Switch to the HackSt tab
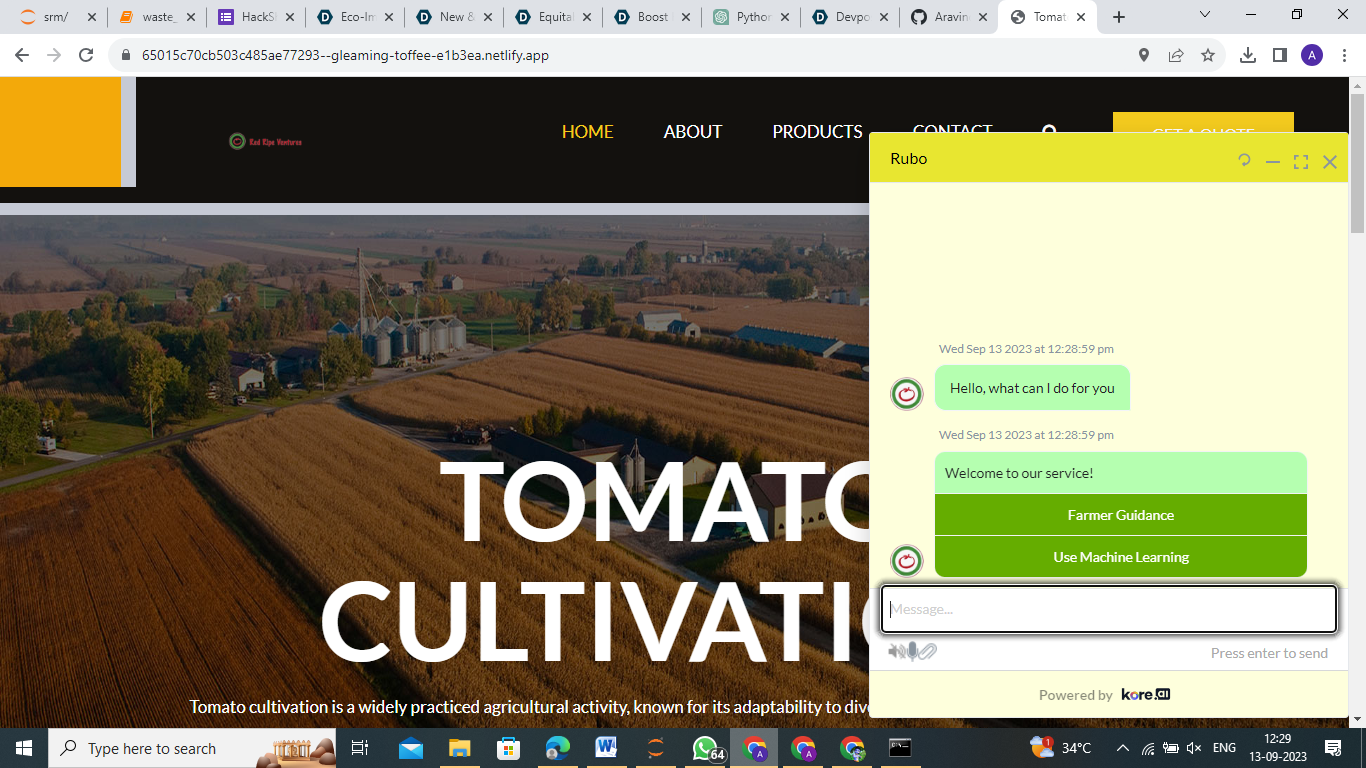Viewport: 1366px width, 768px height. click(254, 17)
